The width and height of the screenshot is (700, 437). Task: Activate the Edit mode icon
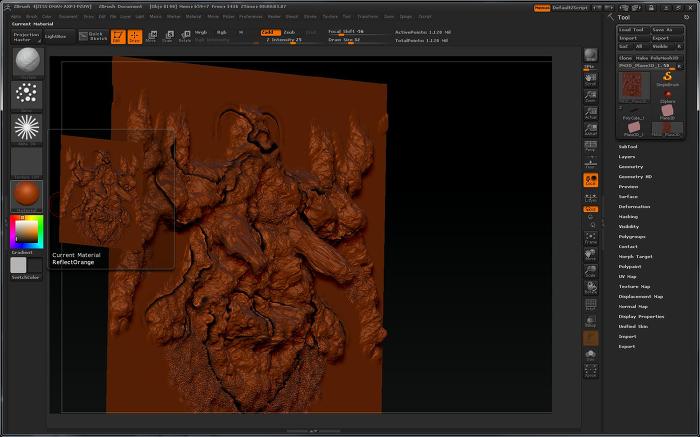pos(118,37)
